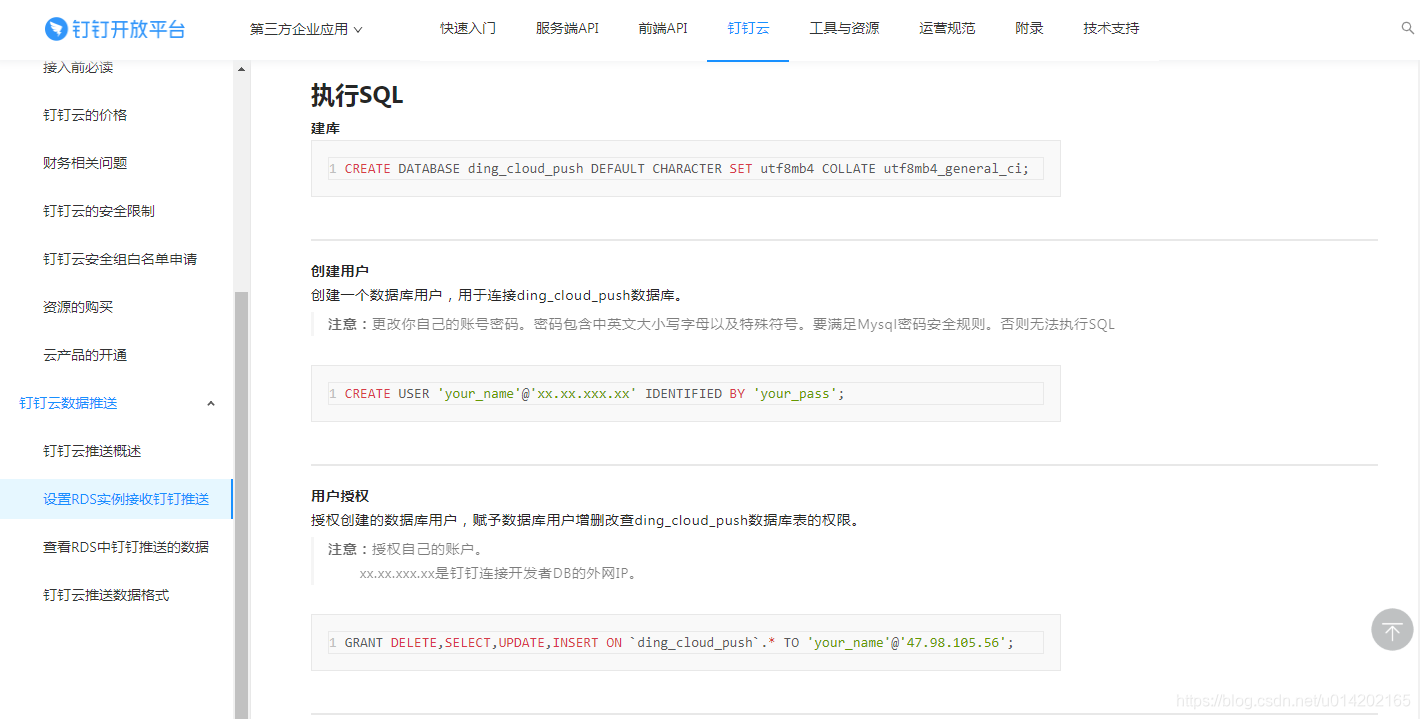
Task: Click the 建库 subheading
Action: 326,129
